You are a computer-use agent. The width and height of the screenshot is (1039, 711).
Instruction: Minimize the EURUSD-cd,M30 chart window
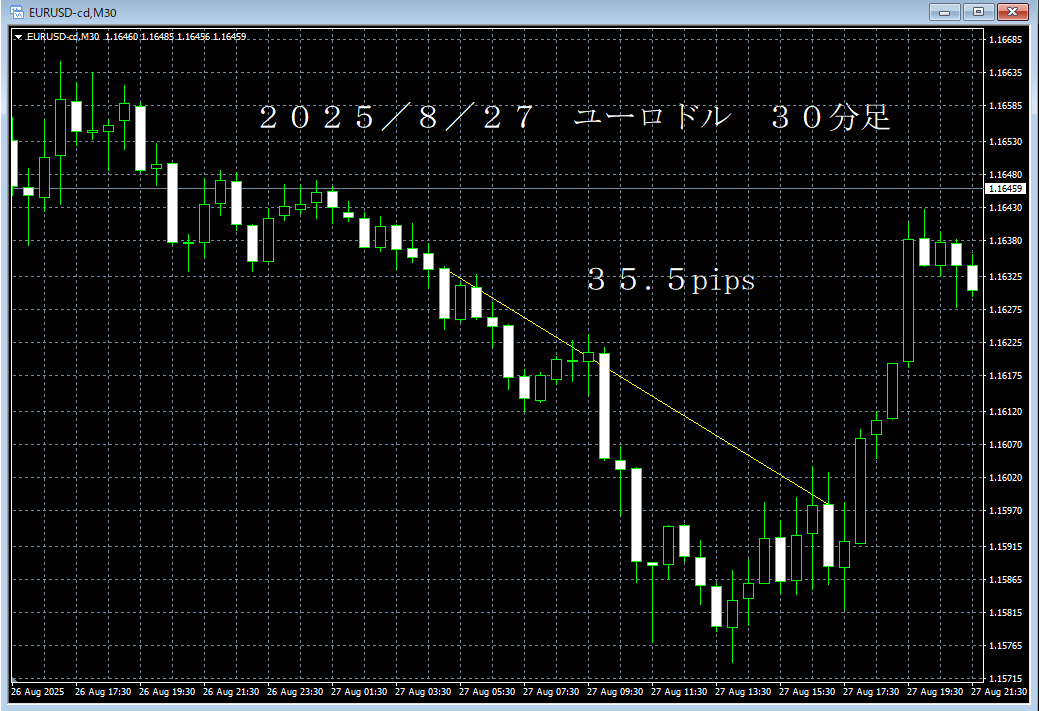[945, 12]
